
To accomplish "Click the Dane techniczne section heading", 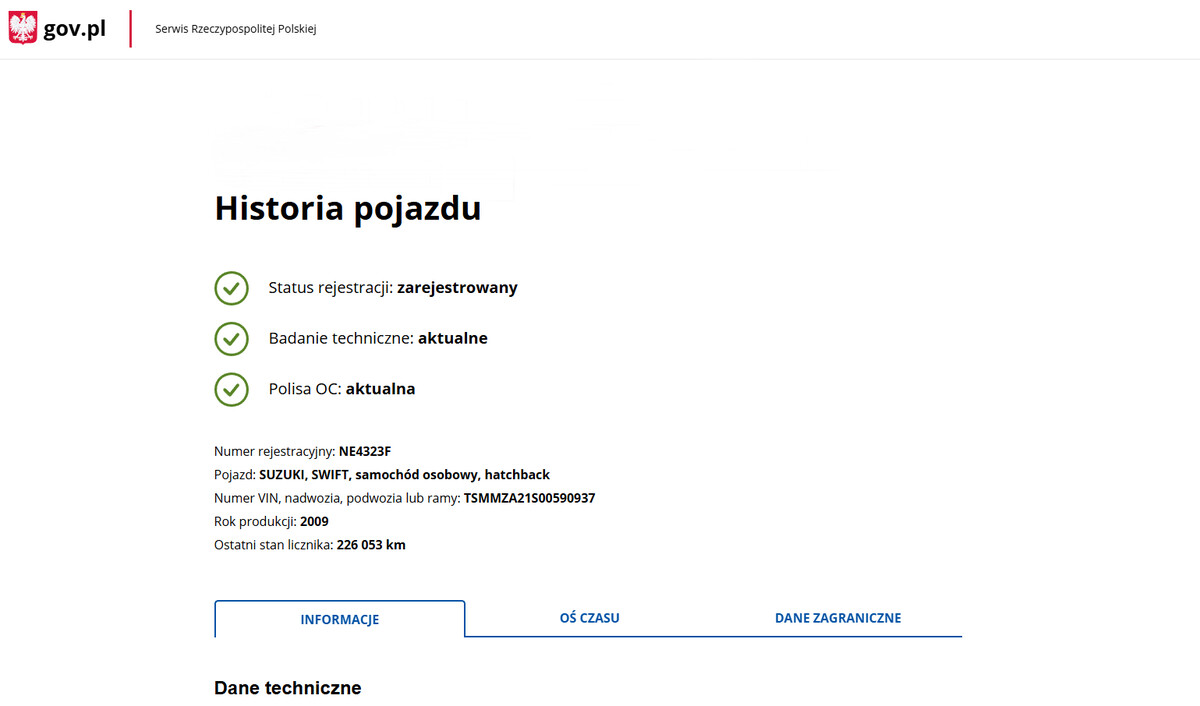I will pyautogui.click(x=287, y=688).
